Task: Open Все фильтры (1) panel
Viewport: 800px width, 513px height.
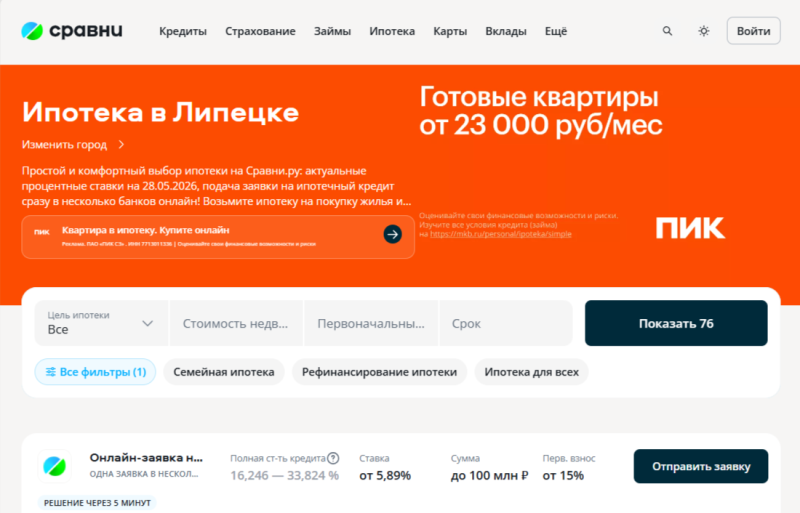Action: point(95,372)
